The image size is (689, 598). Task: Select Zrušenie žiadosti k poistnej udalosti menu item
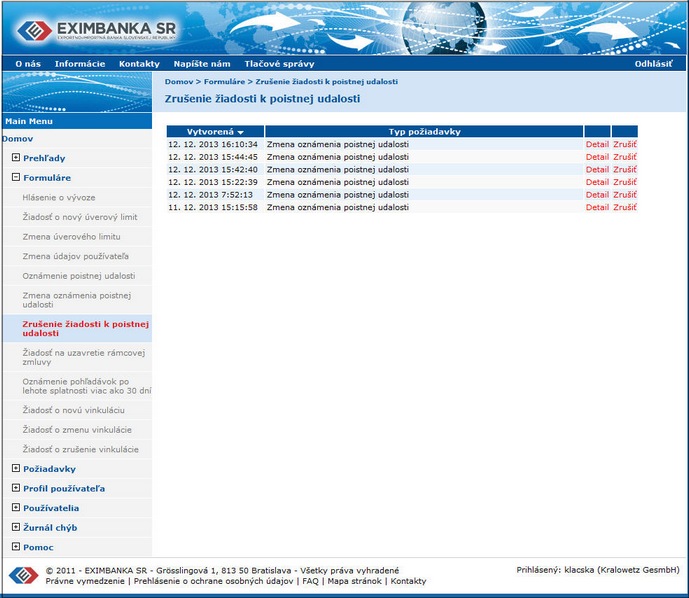[86, 329]
